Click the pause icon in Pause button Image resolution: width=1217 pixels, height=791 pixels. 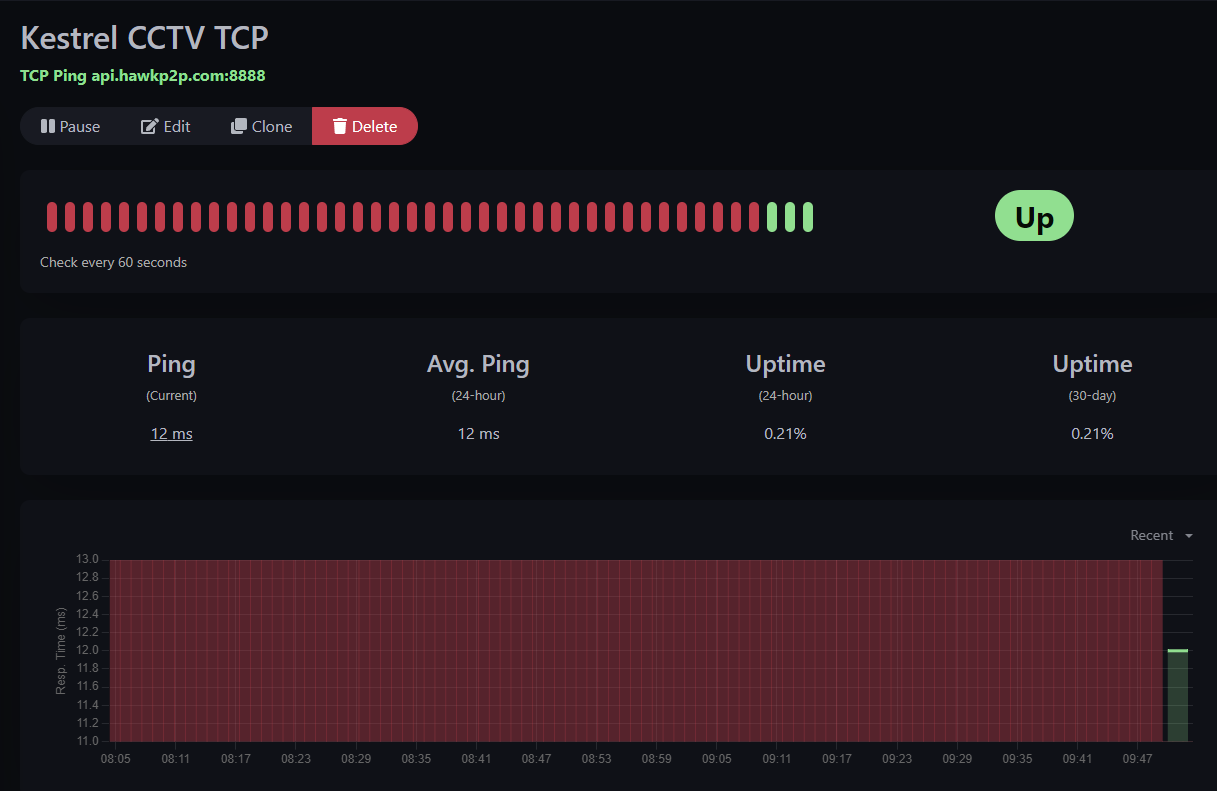[x=48, y=126]
